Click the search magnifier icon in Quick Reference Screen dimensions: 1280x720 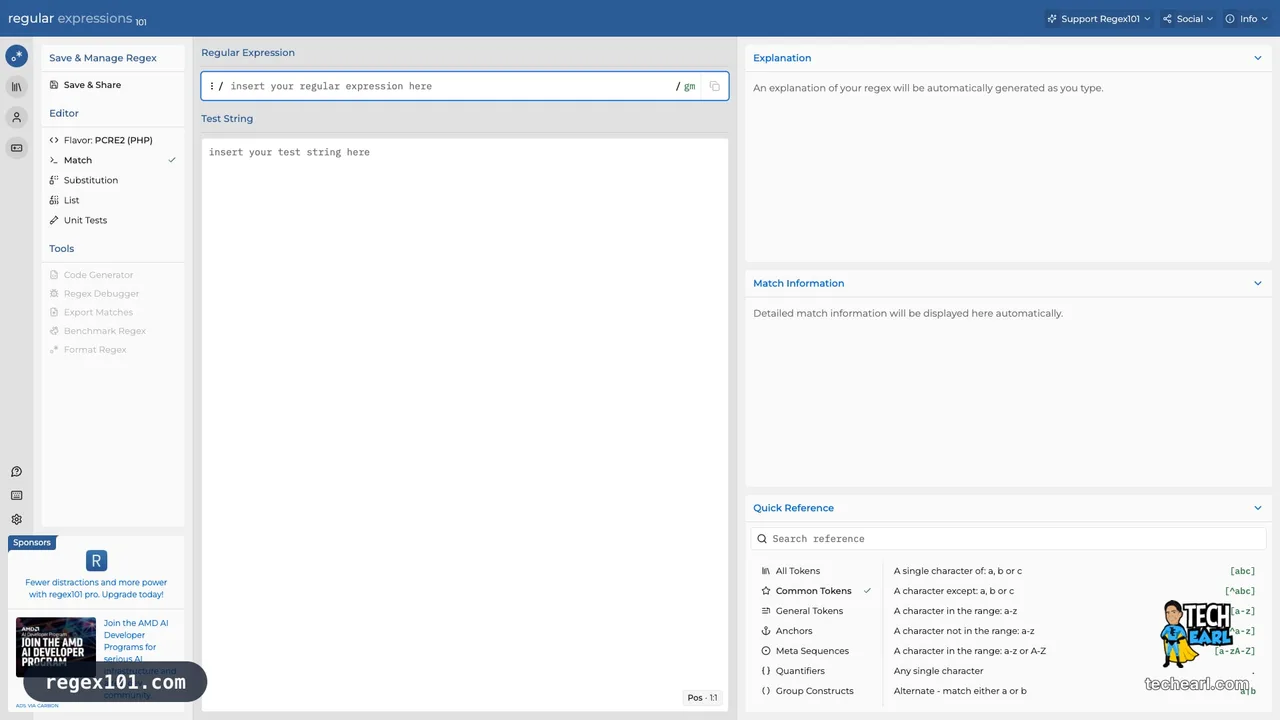pos(762,539)
